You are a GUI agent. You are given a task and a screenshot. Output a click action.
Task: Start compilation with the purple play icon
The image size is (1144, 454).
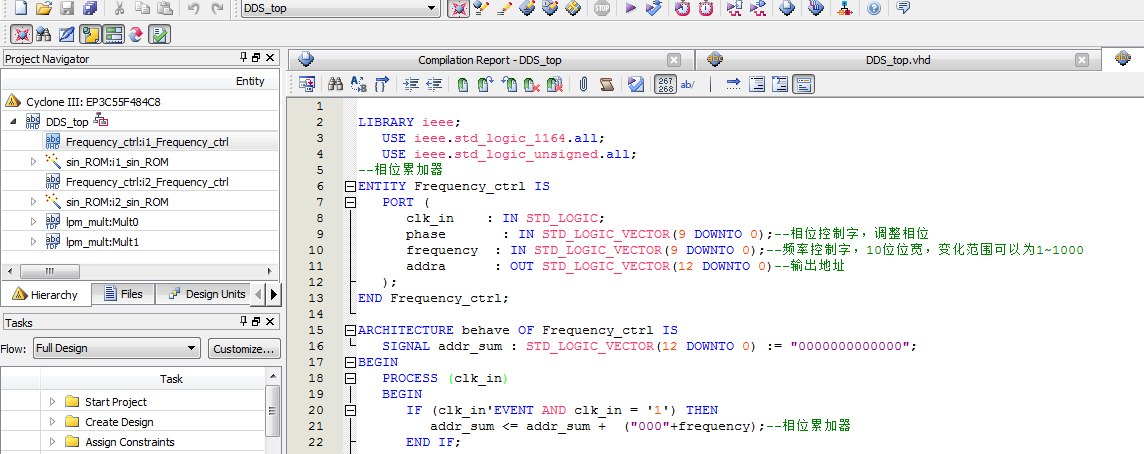[630, 8]
